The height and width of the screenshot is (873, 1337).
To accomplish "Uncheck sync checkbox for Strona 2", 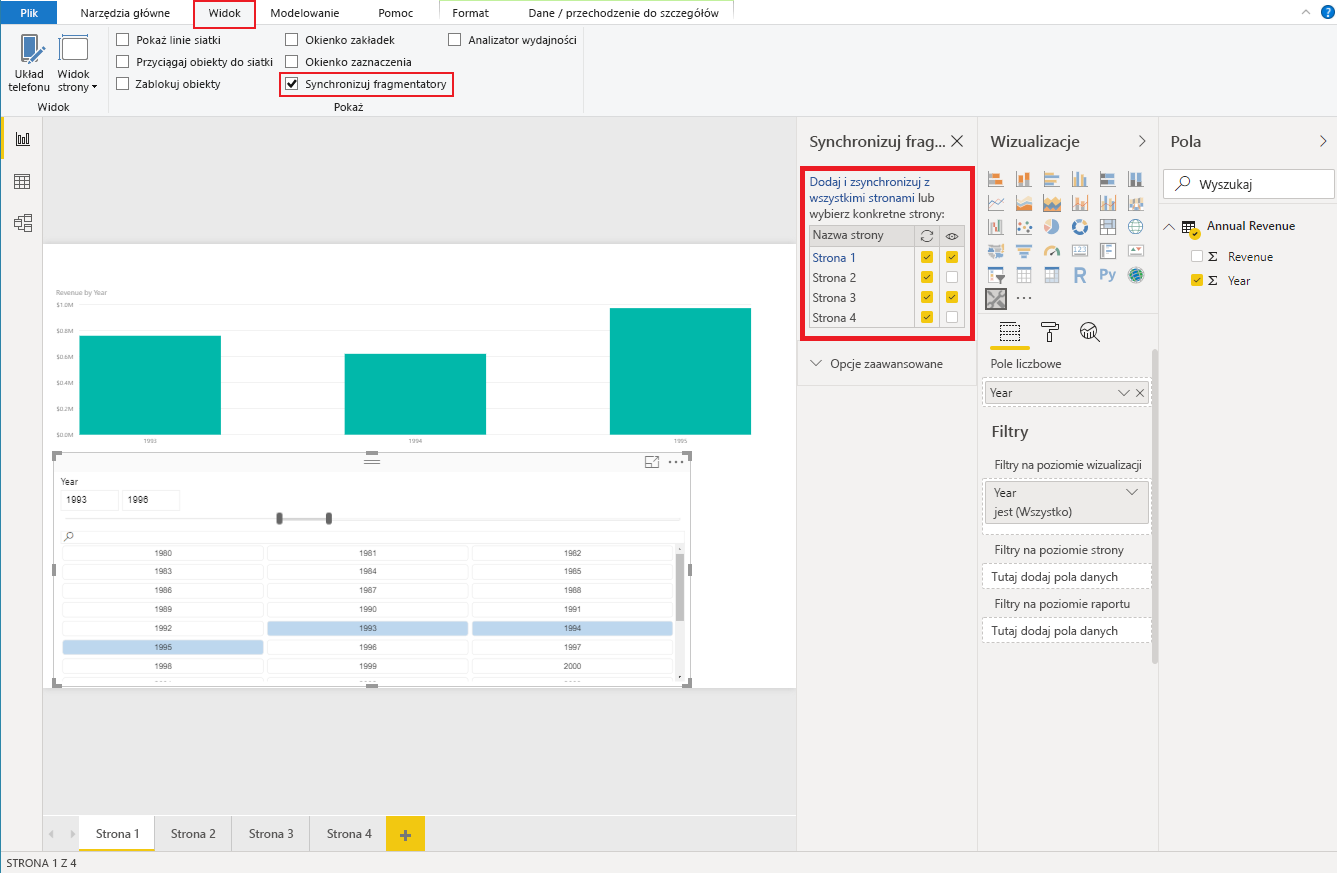I will (926, 277).
